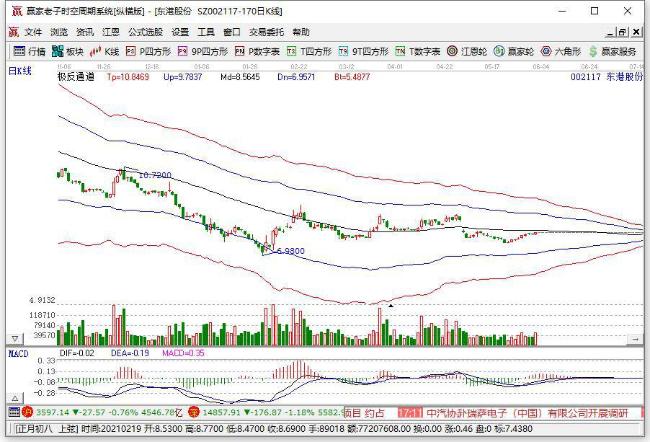Click the DEA=-0.19 readout
This screenshot has width=650, height=442.
[130, 353]
